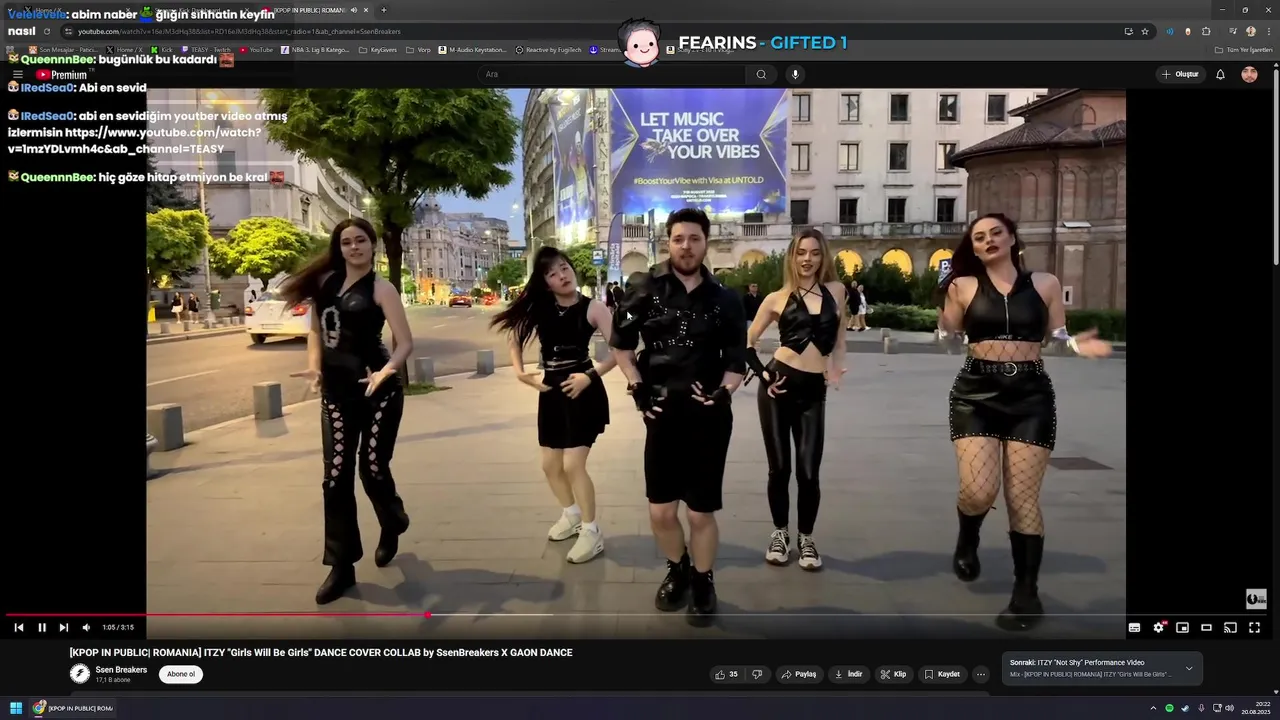
Task: Open the KeyGivers bookmark folder
Action: click(x=378, y=50)
